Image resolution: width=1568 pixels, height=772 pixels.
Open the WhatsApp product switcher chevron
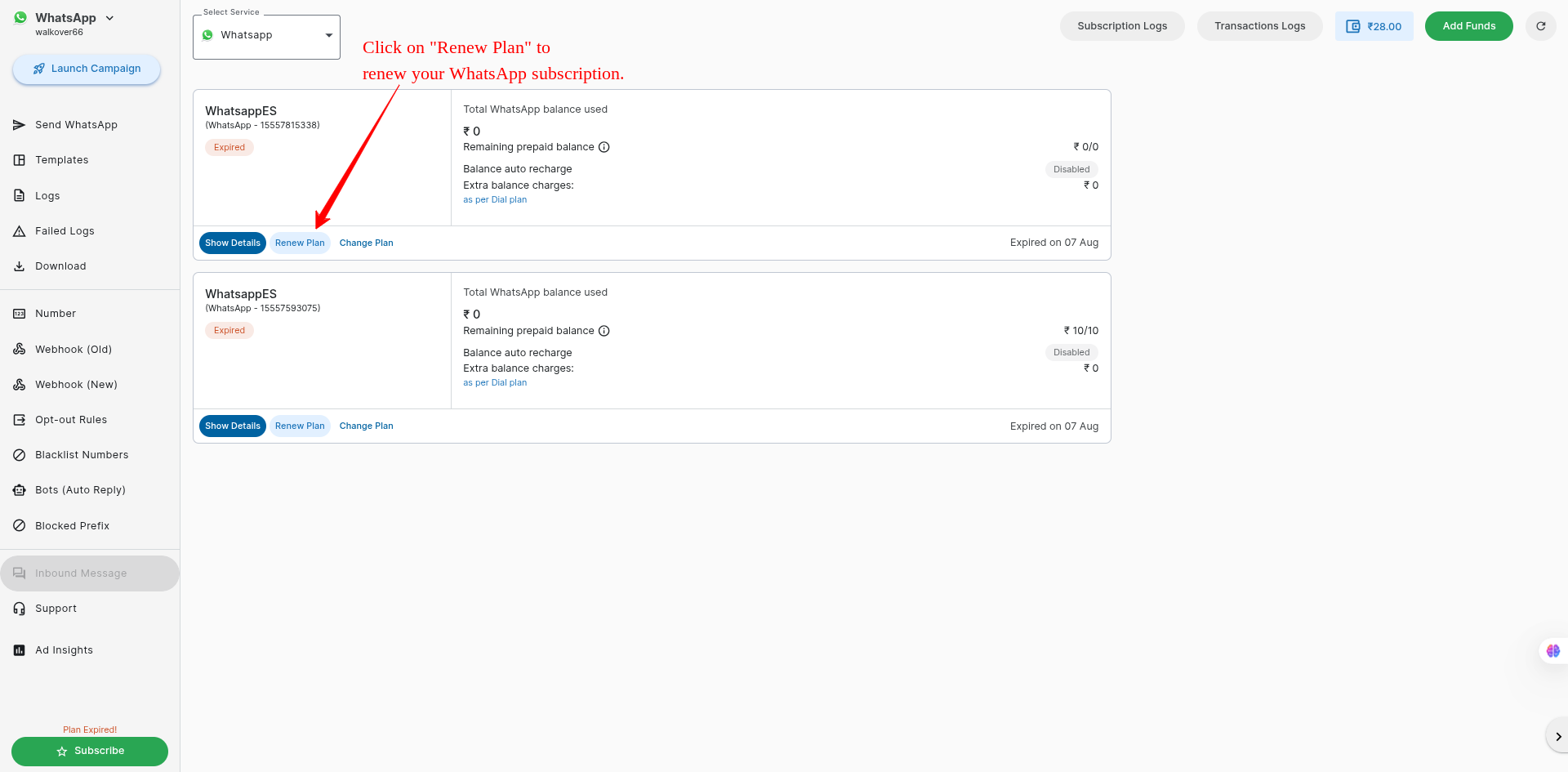point(109,18)
